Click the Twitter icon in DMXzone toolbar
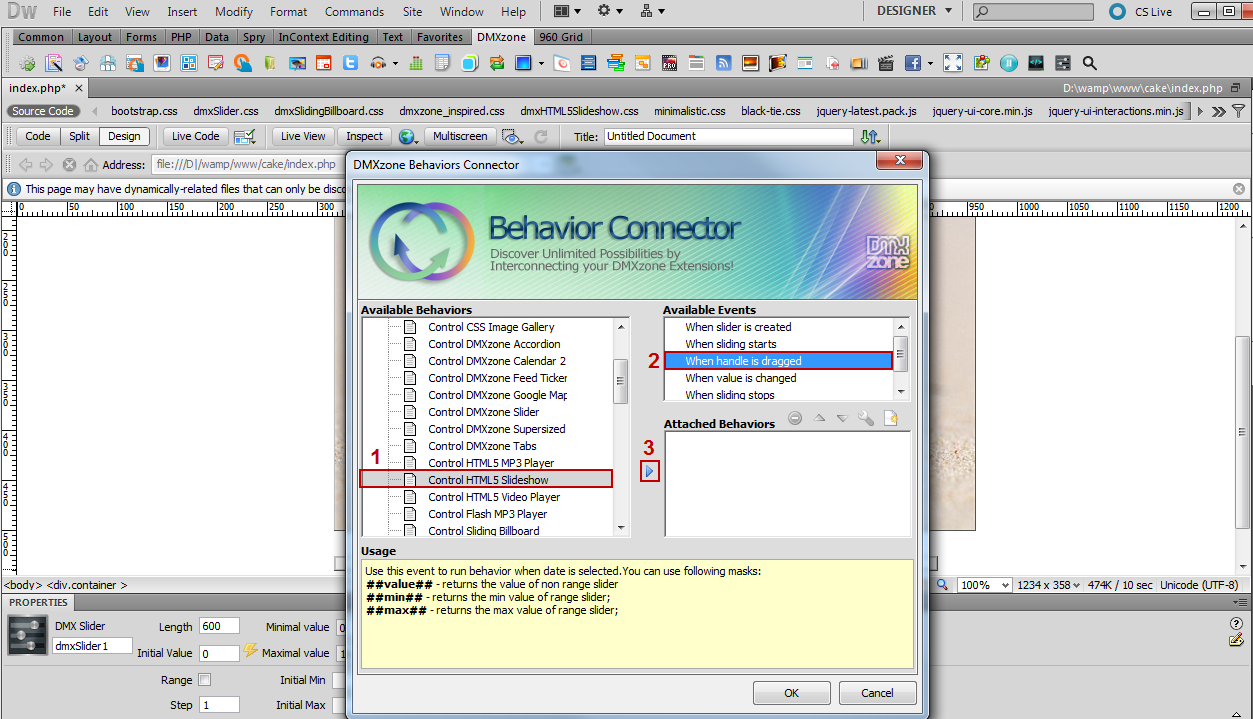The height and width of the screenshot is (719, 1253). click(350, 63)
